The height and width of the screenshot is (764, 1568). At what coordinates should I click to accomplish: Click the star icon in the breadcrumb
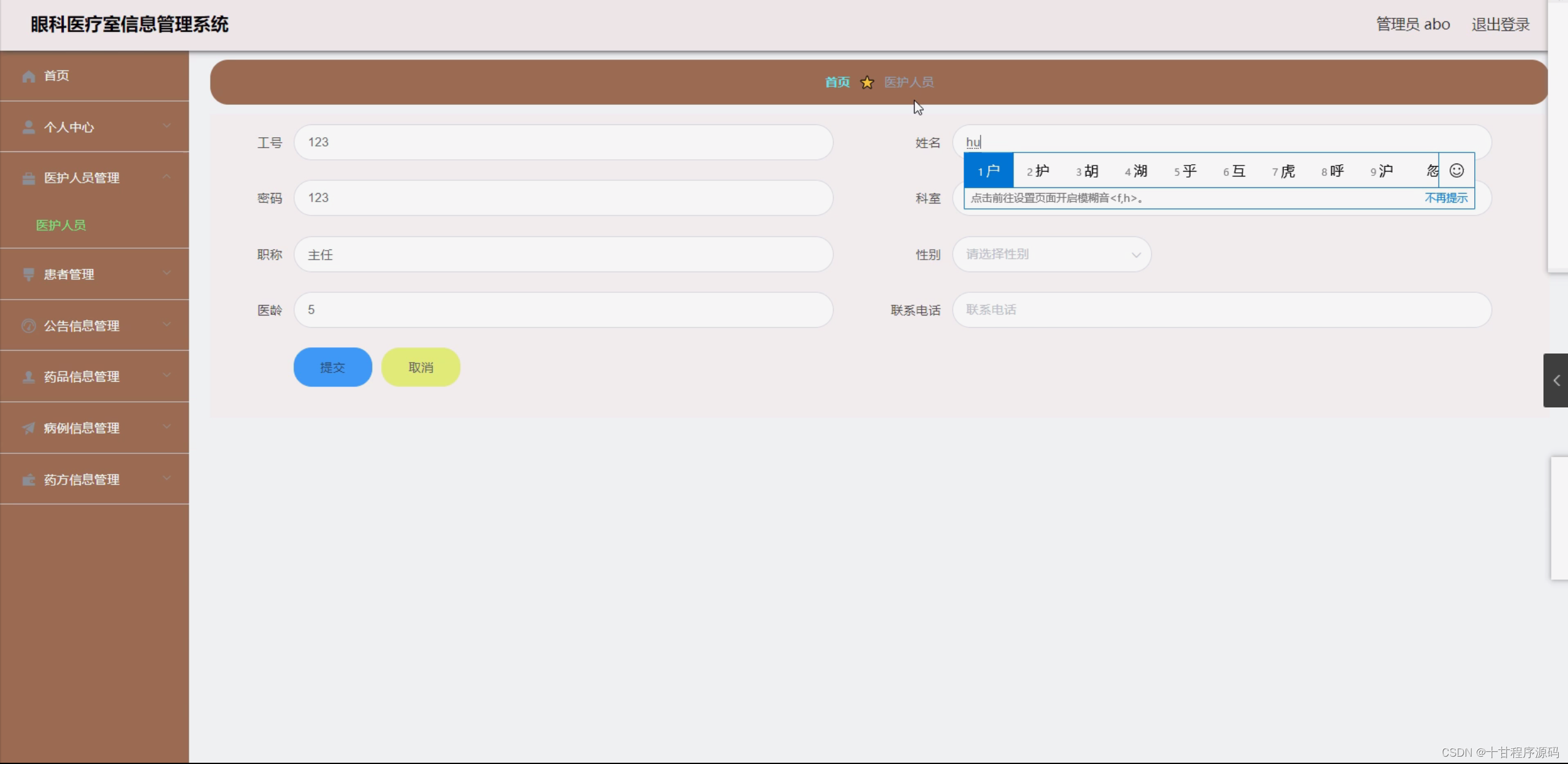tap(867, 82)
